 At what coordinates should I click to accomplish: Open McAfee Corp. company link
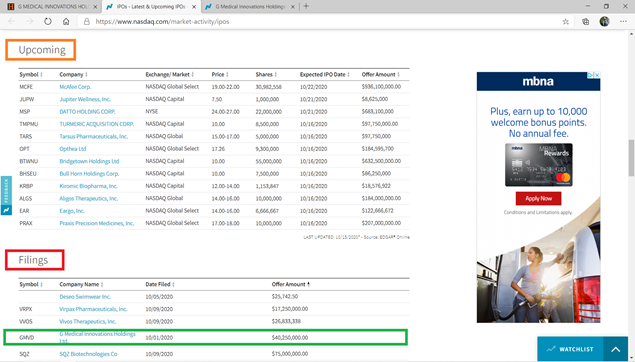click(75, 87)
